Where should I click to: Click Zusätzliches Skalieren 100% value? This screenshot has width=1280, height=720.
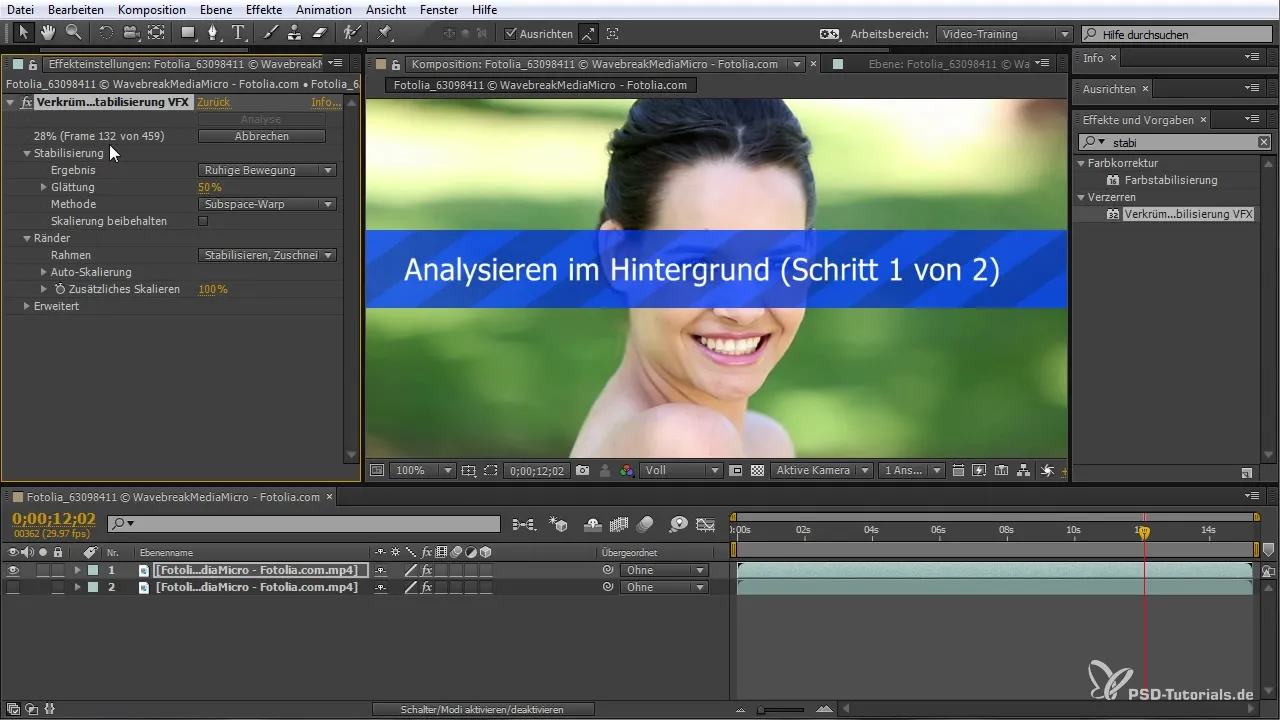[213, 289]
